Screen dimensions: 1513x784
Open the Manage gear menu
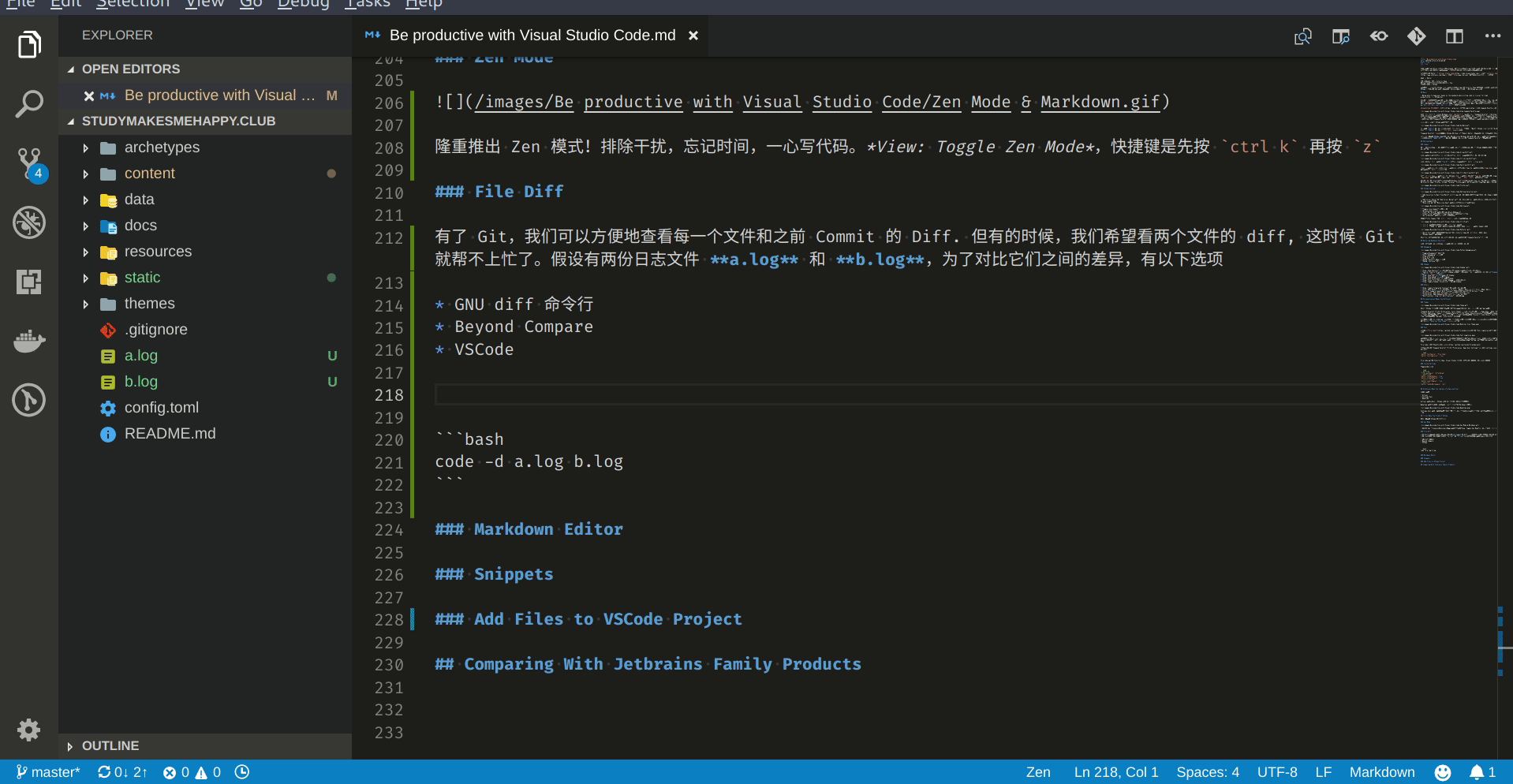coord(29,730)
